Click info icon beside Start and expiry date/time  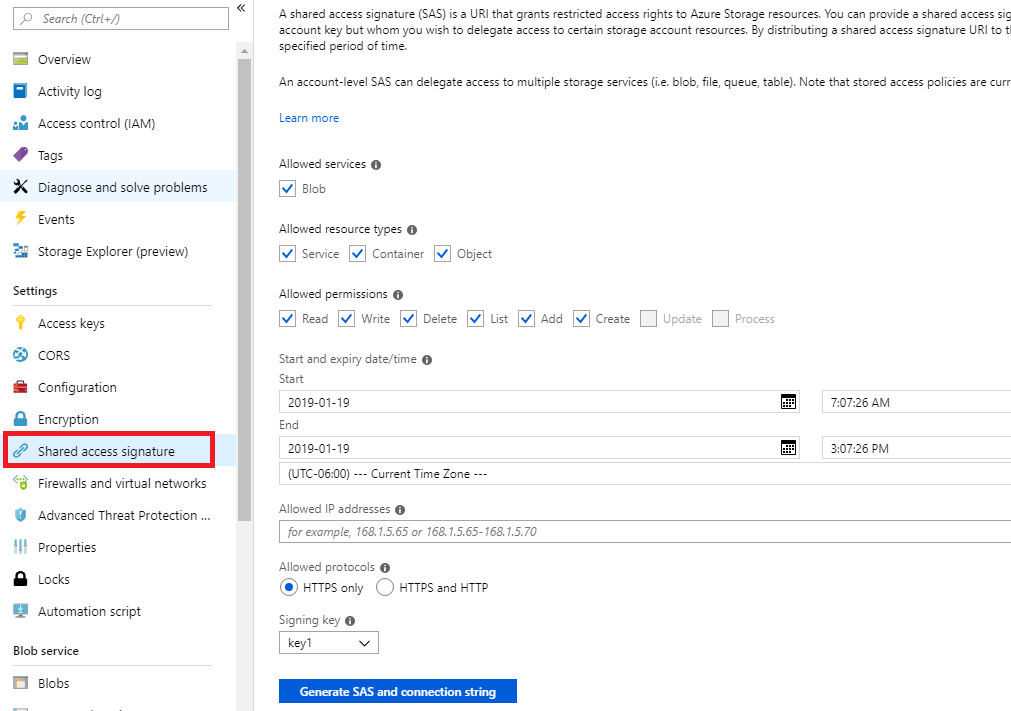(427, 360)
